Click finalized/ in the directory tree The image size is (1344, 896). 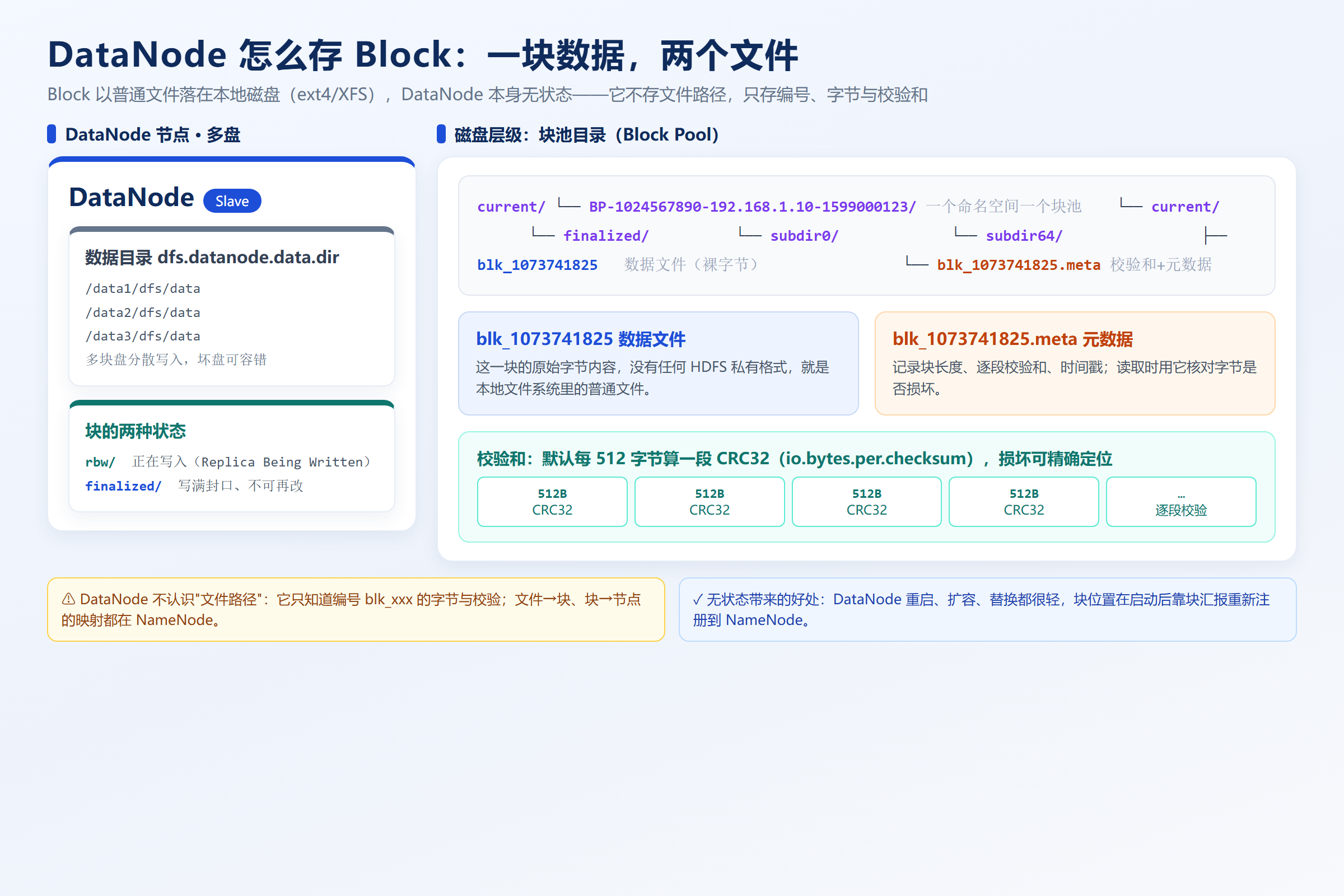(606, 235)
